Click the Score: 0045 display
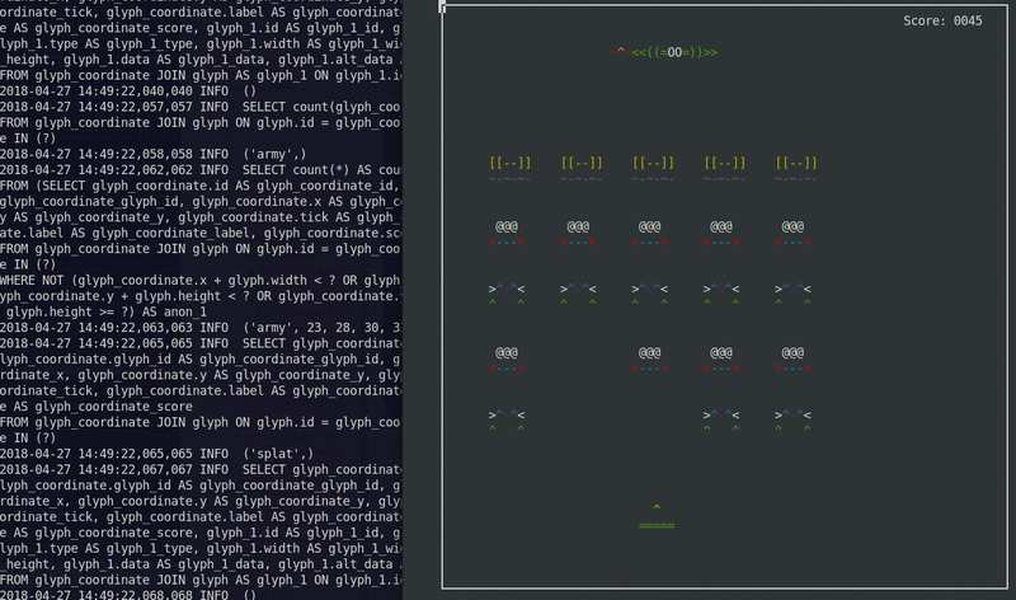This screenshot has height=600, width=1016. click(x=944, y=20)
